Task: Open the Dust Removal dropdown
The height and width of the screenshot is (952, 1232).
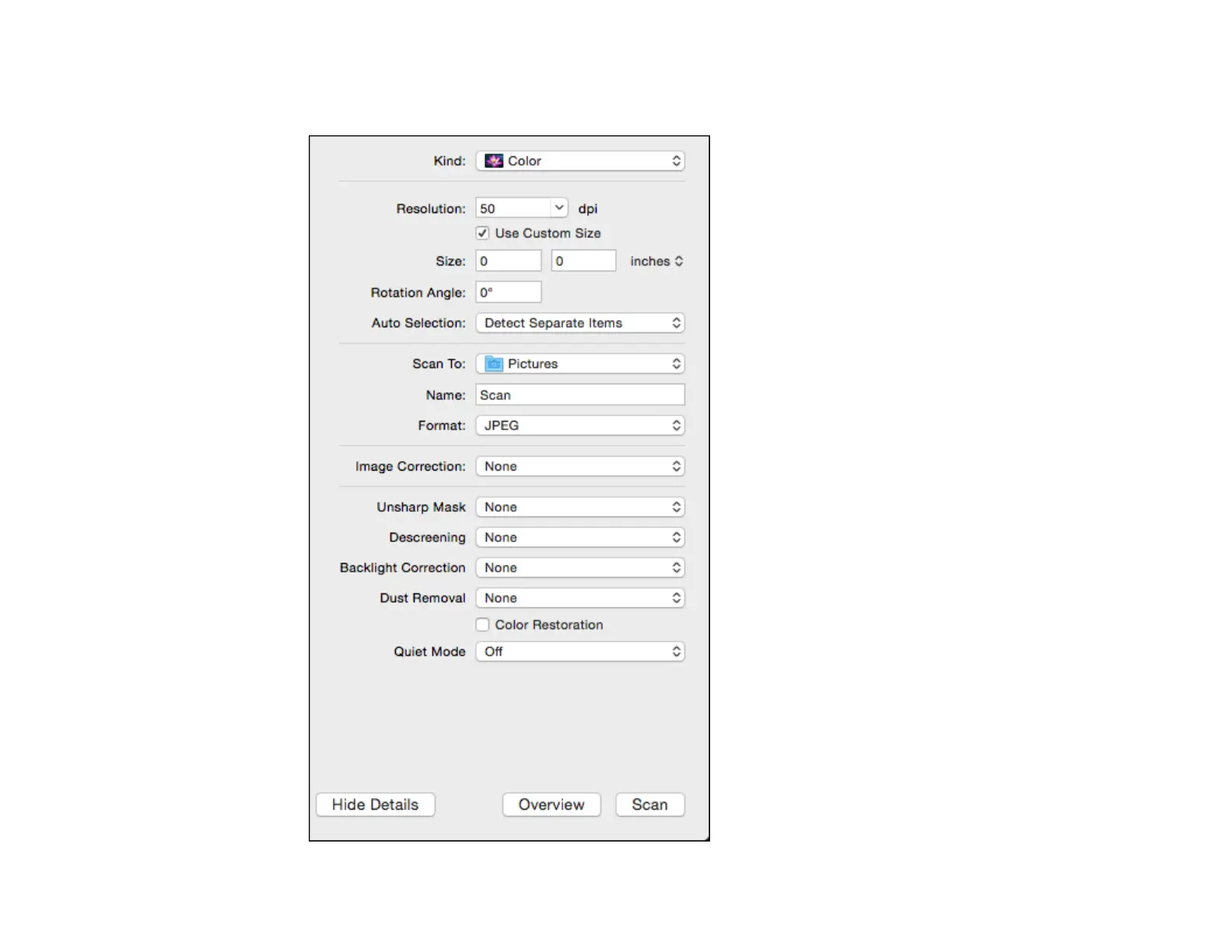Action: (580, 598)
